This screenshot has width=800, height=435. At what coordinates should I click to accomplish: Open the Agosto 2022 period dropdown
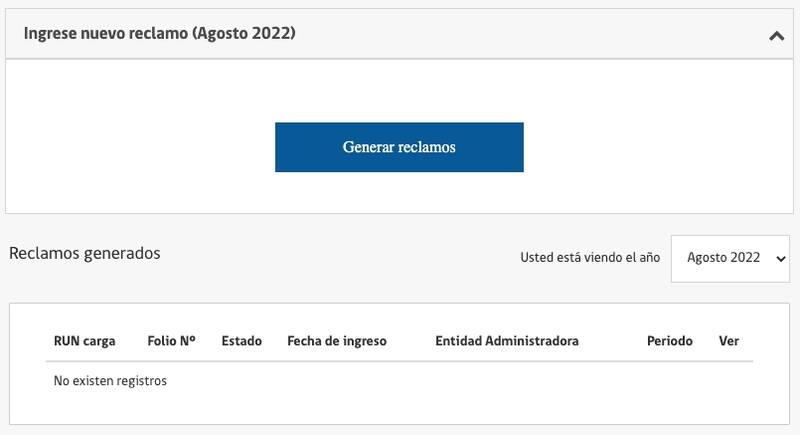[729, 258]
